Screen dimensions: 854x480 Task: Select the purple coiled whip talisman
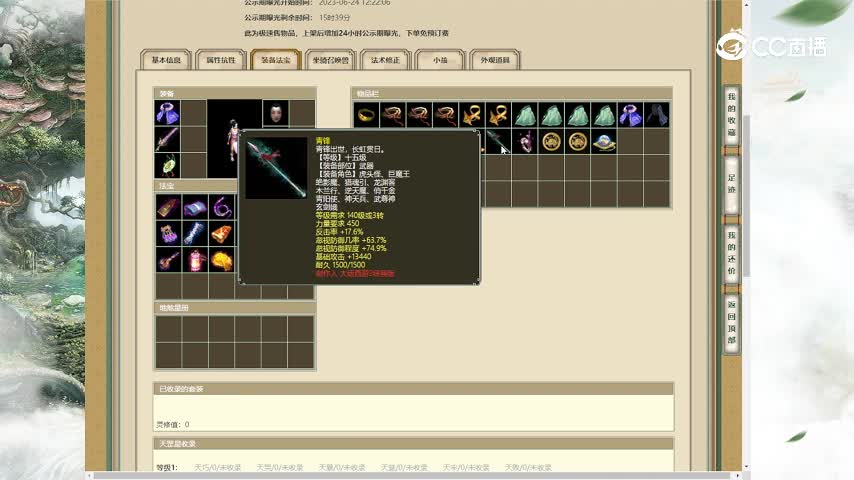pos(222,207)
